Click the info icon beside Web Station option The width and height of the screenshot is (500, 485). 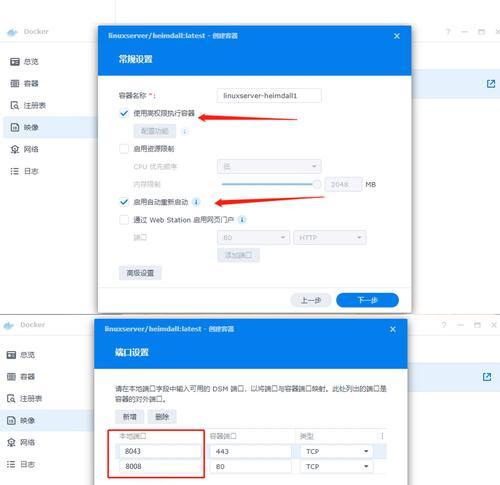click(243, 220)
